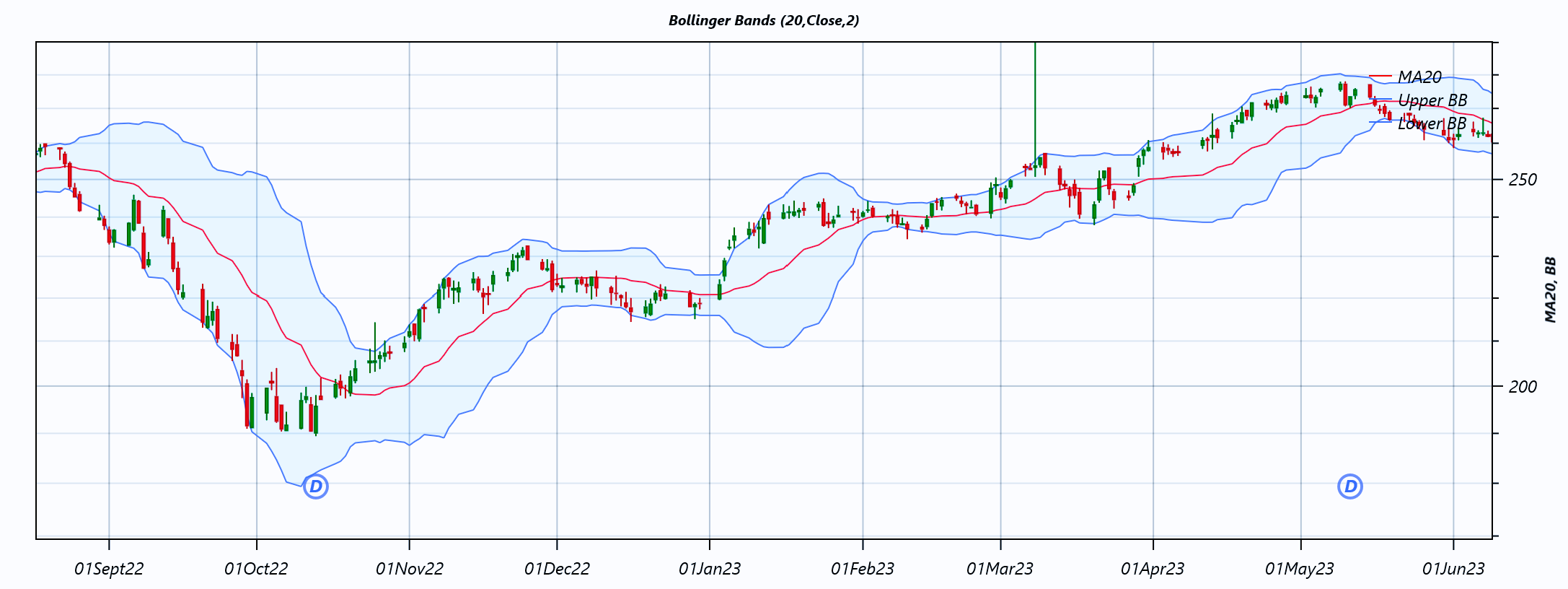This screenshot has height=589, width=1568.
Task: Select the Upper BB legend entry
Action: point(1419,100)
